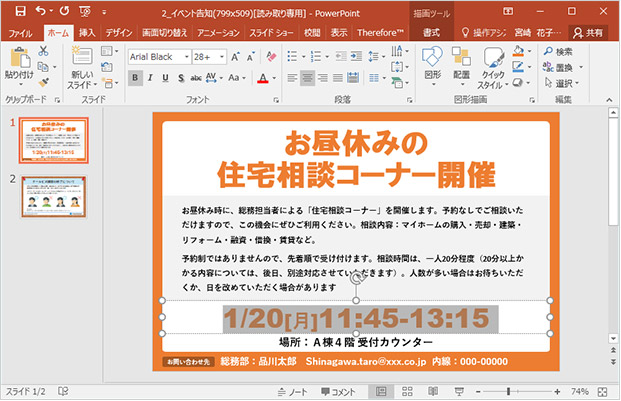
Task: Show the notes pane with ノート button
Action: tap(292, 391)
